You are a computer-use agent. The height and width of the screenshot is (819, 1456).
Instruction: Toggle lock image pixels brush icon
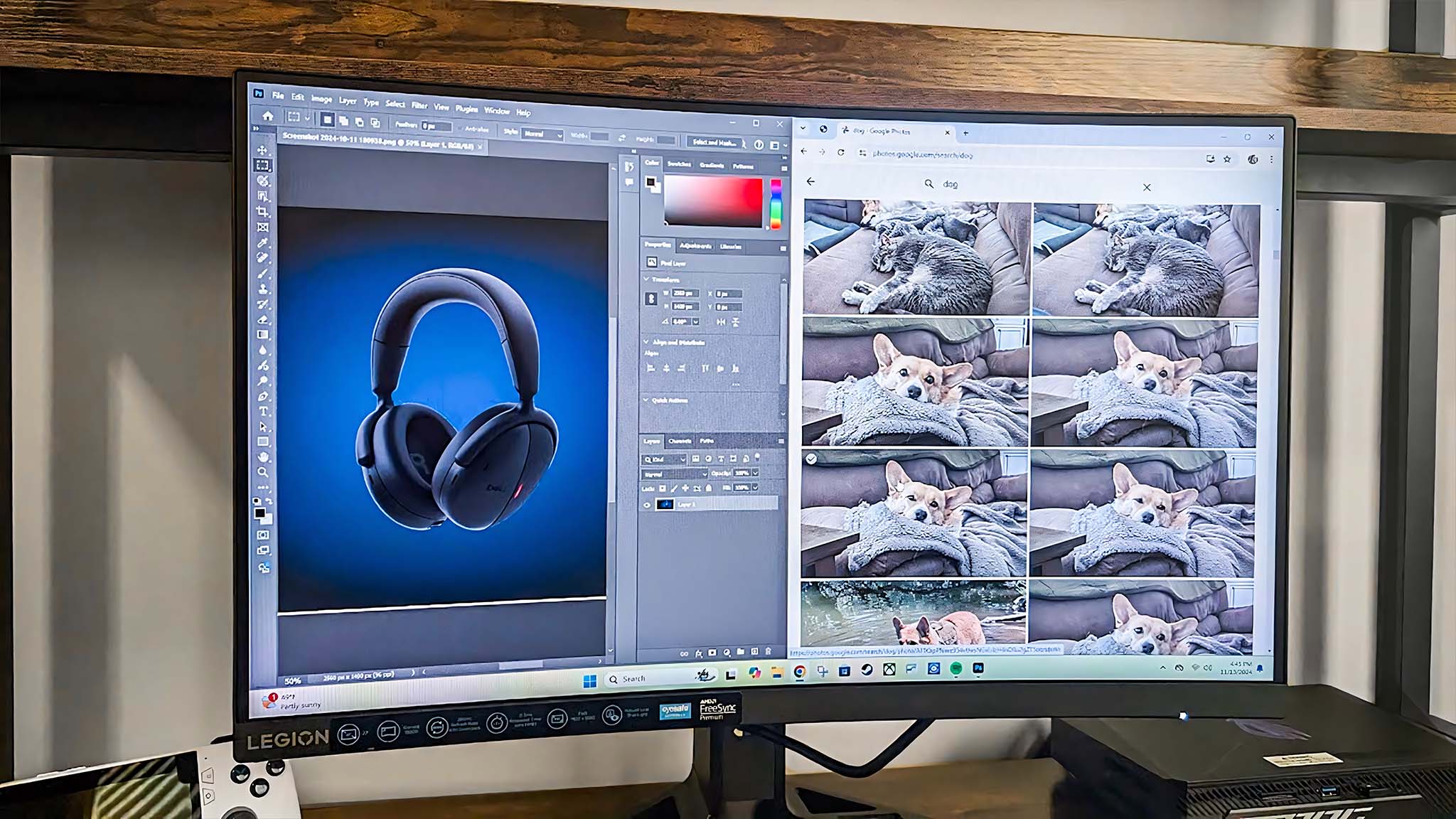click(673, 488)
